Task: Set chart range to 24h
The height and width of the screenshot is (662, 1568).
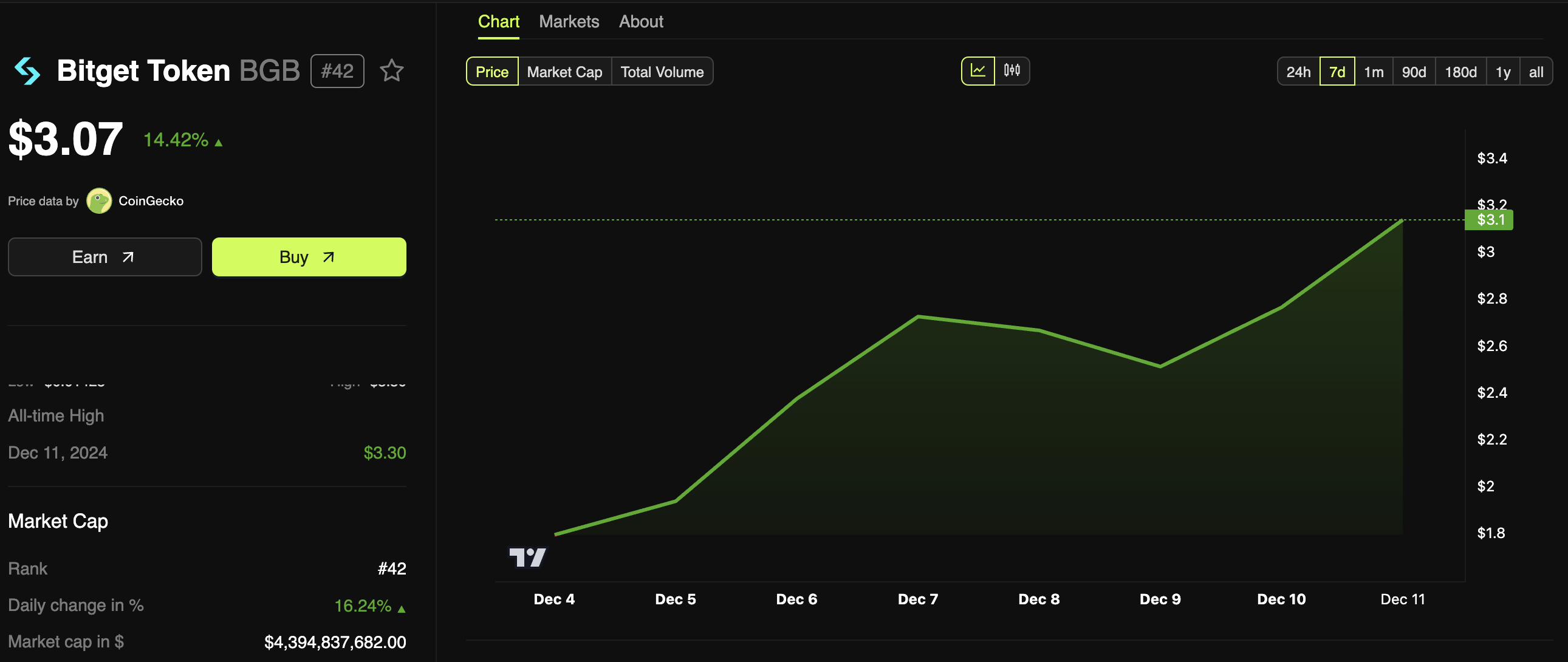Action: [1298, 72]
